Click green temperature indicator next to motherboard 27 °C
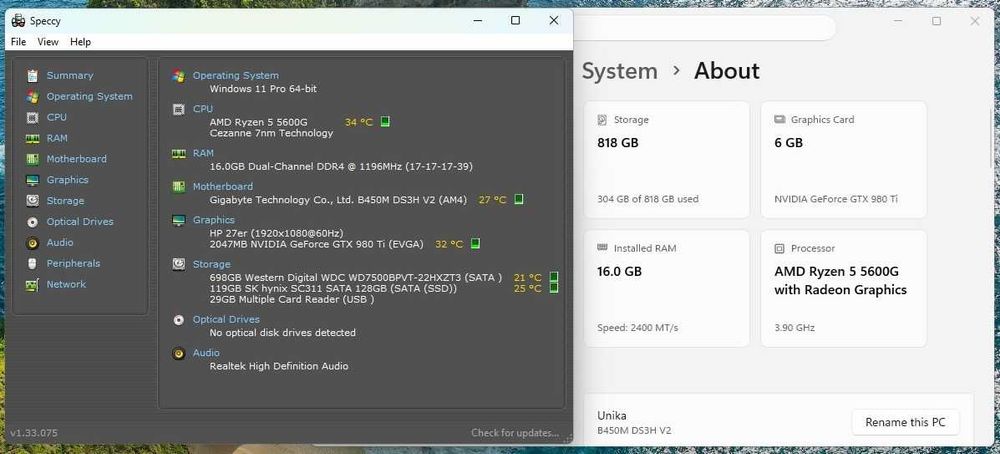 [519, 200]
